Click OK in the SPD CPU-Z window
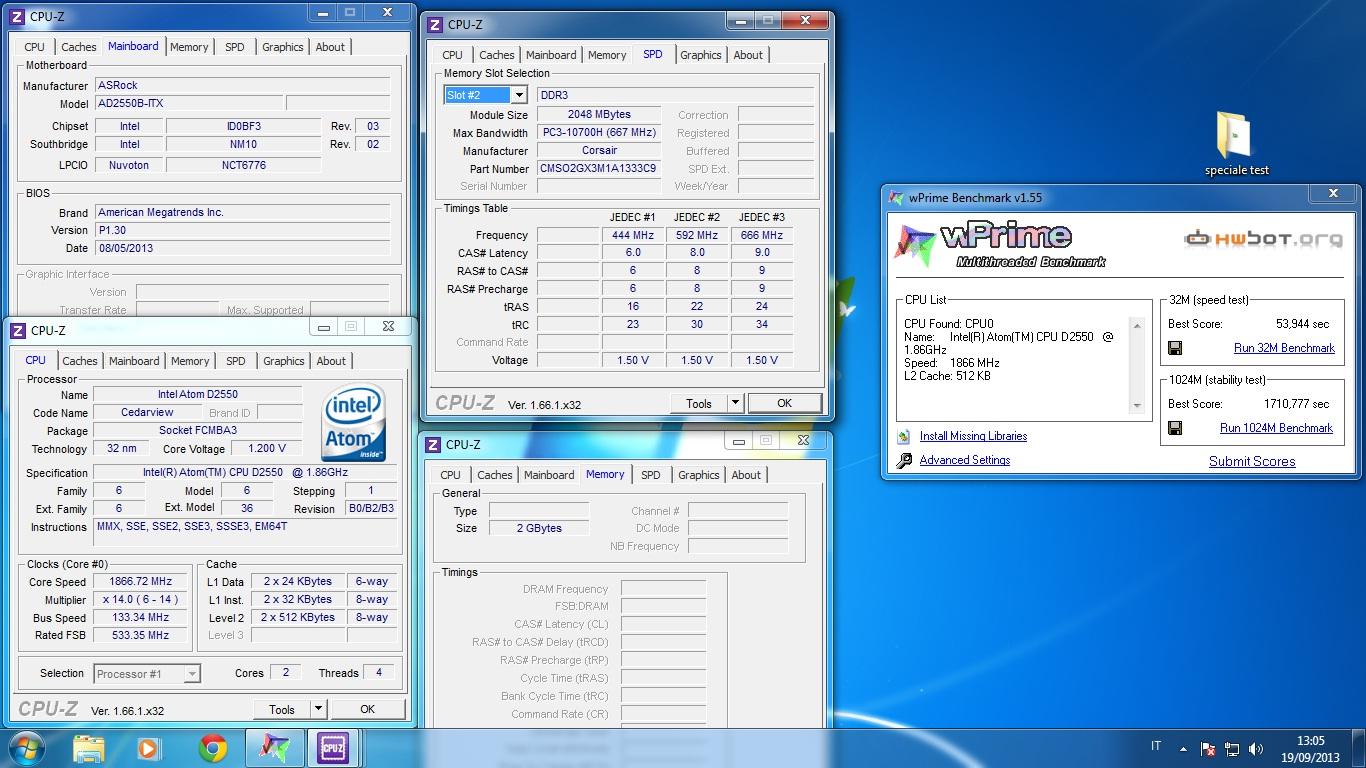Image resolution: width=1366 pixels, height=768 pixels. coord(784,403)
